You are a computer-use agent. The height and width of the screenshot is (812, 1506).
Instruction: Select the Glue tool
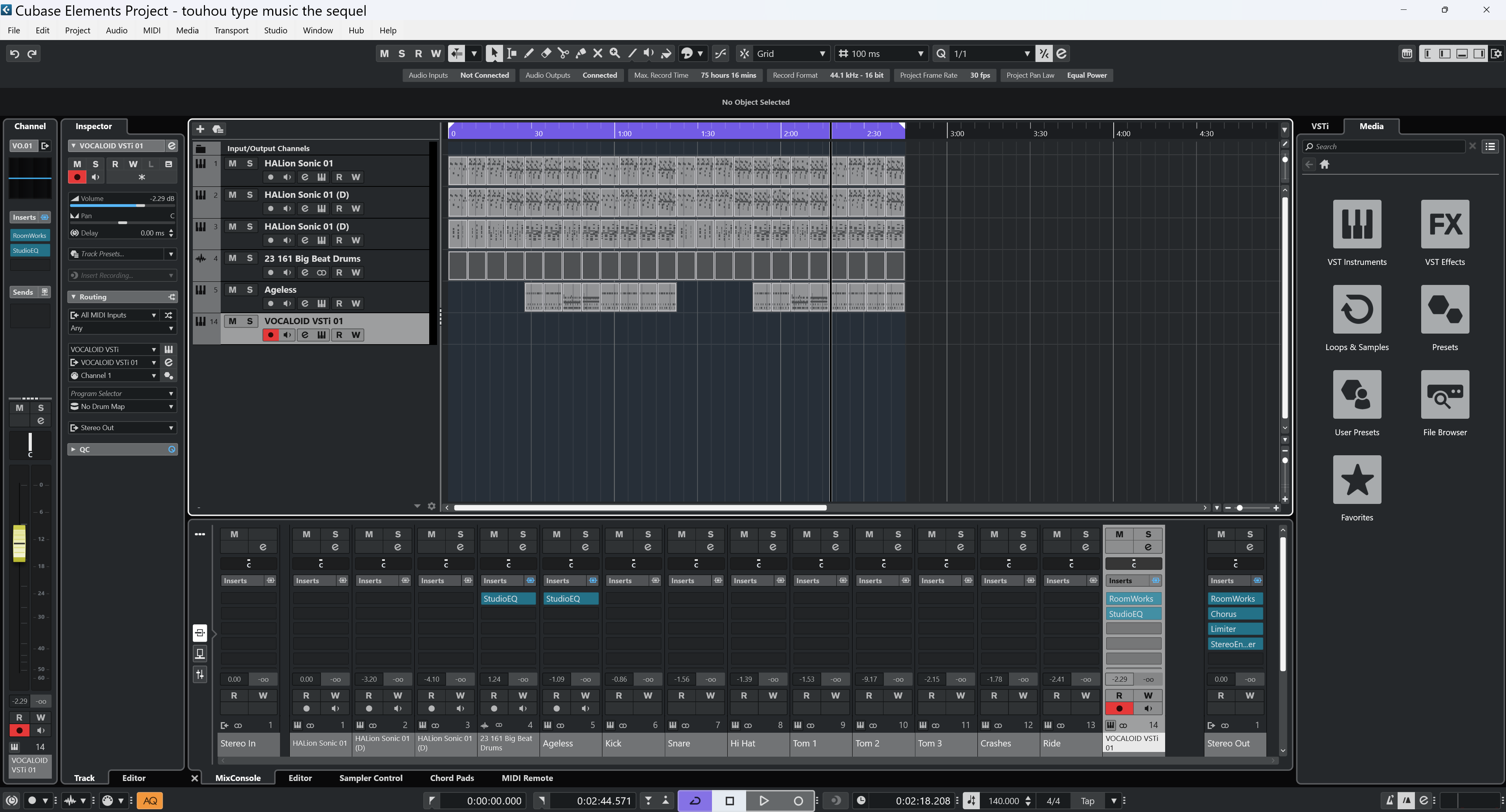click(x=580, y=53)
